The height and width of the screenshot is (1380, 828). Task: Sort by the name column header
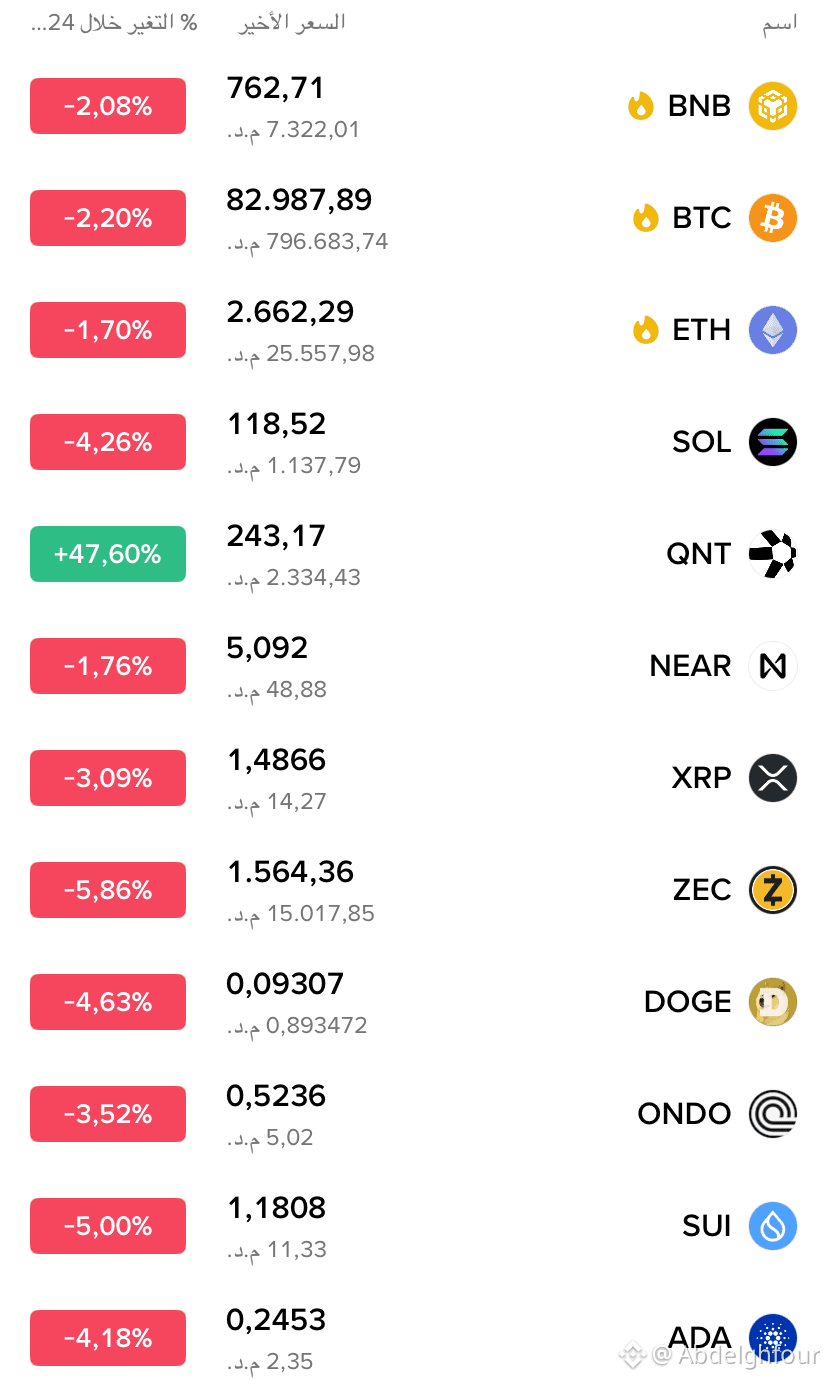tap(780, 24)
